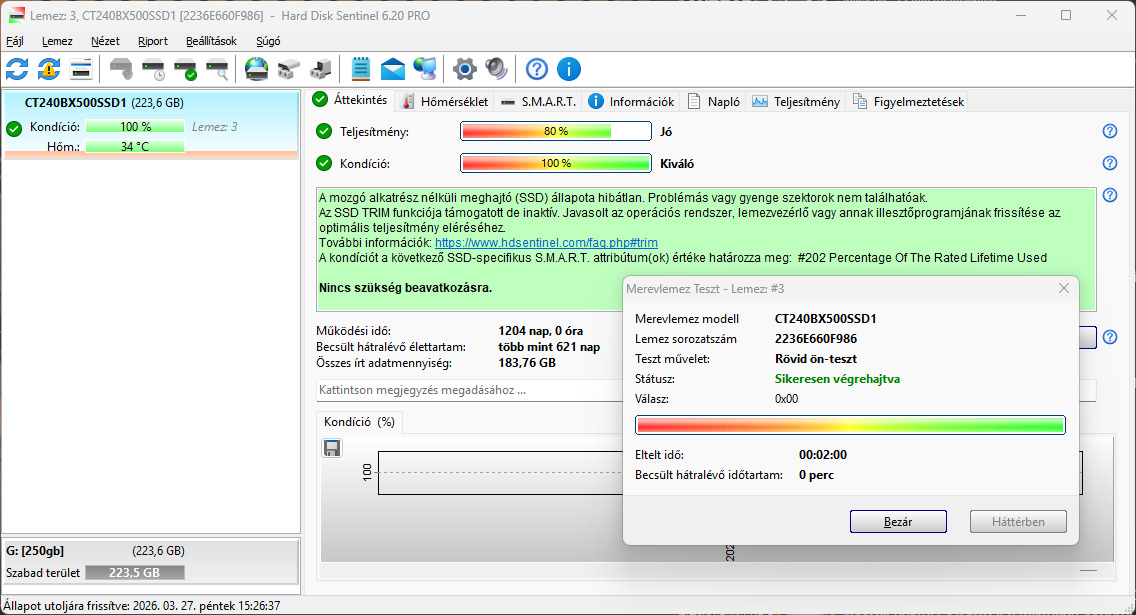Image resolution: width=1136 pixels, height=615 pixels.
Task: Click the disk with green checkmark icon
Action: (x=185, y=70)
